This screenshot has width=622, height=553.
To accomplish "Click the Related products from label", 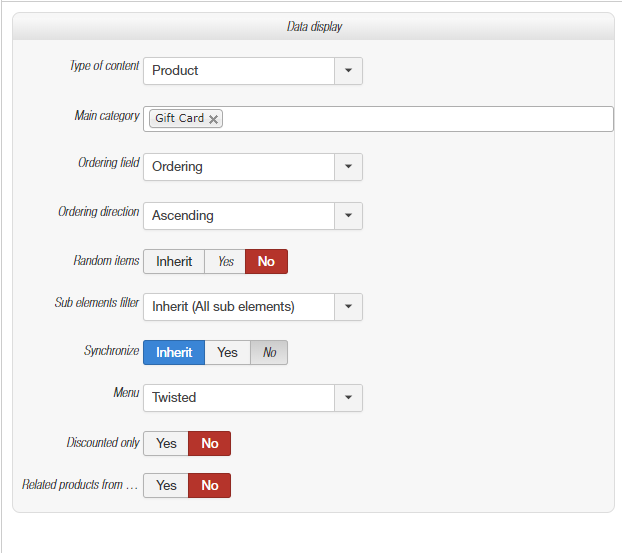I will coord(80,485).
